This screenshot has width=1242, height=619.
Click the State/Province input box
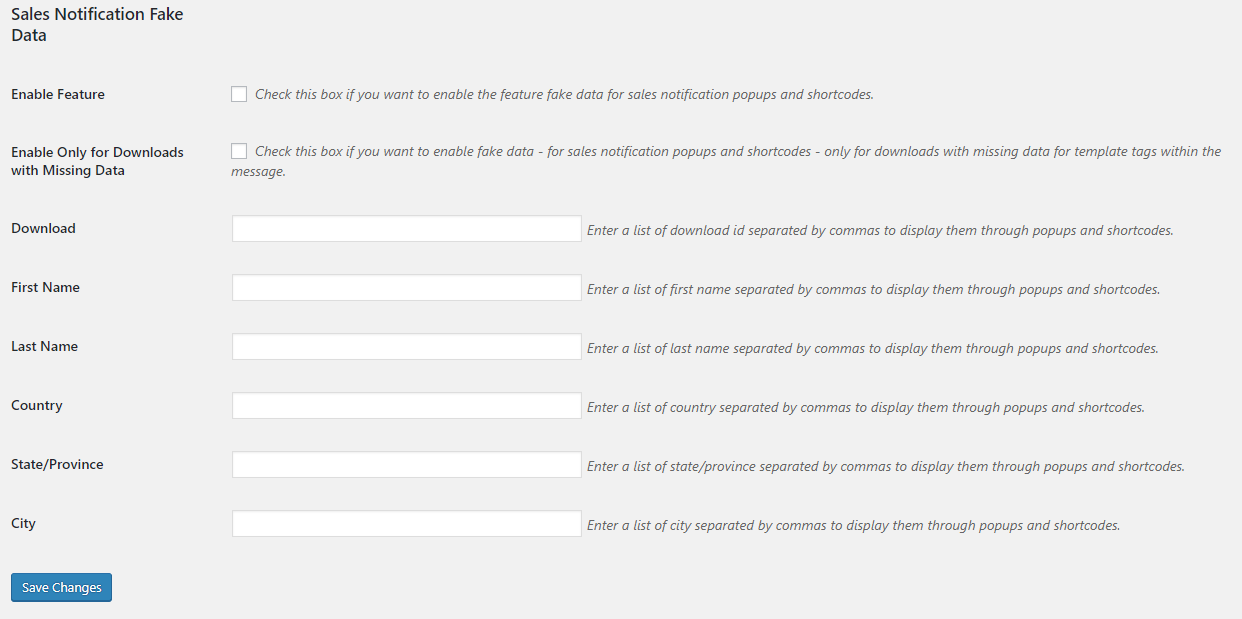(407, 464)
